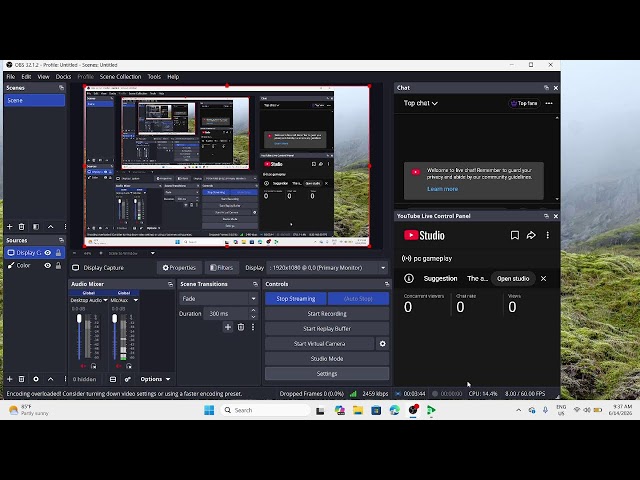
Task: Open chat more options ellipsis
Action: coord(549,103)
